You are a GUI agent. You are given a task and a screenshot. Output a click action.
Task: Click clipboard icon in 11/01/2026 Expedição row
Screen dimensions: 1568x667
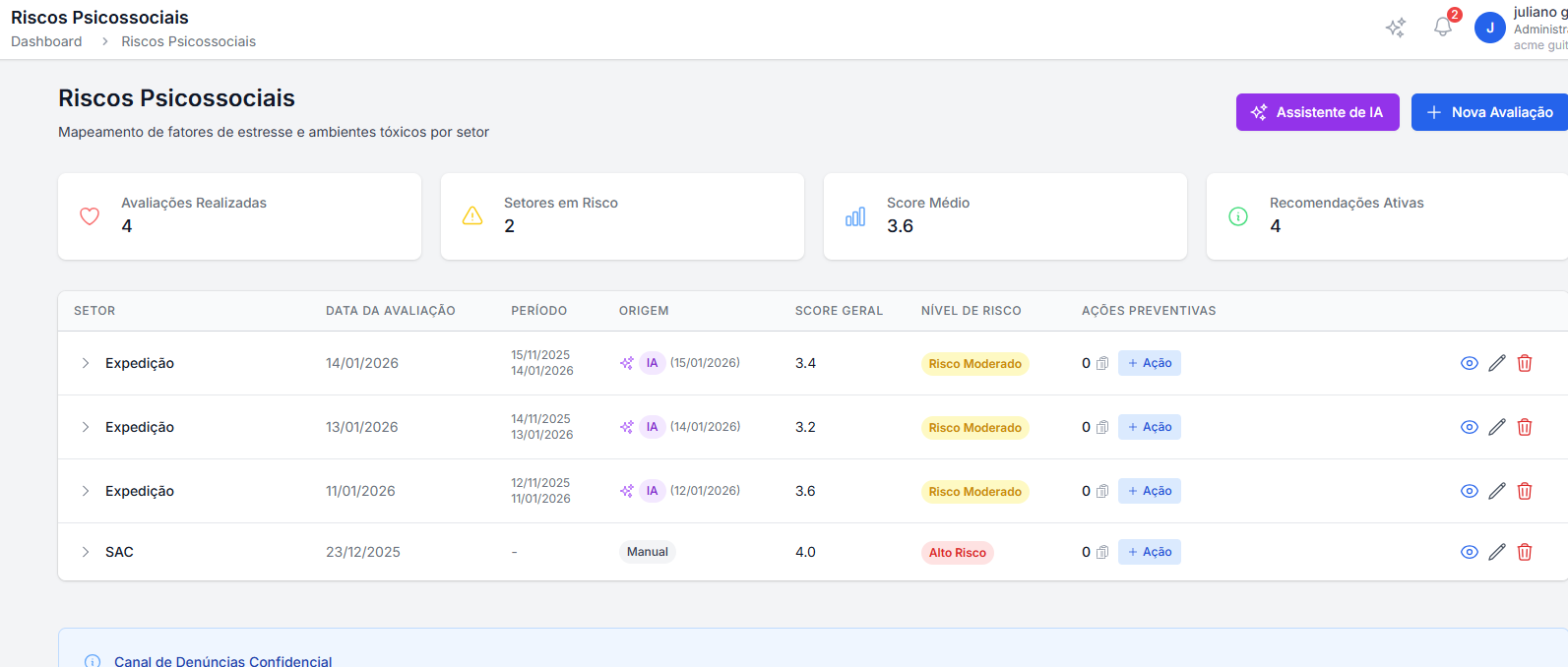point(1102,491)
